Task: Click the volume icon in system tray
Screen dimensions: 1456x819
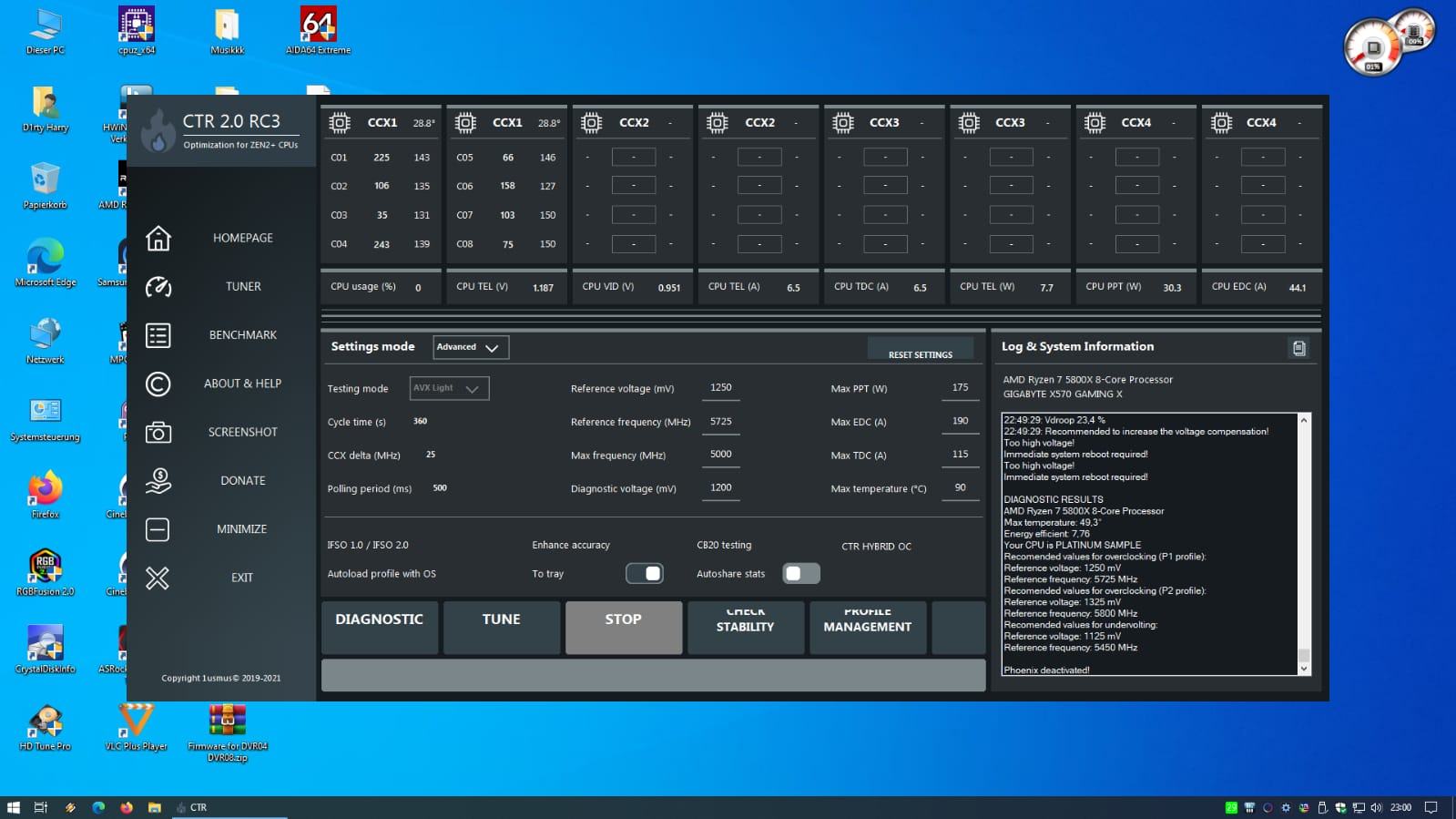Action: 1376,807
